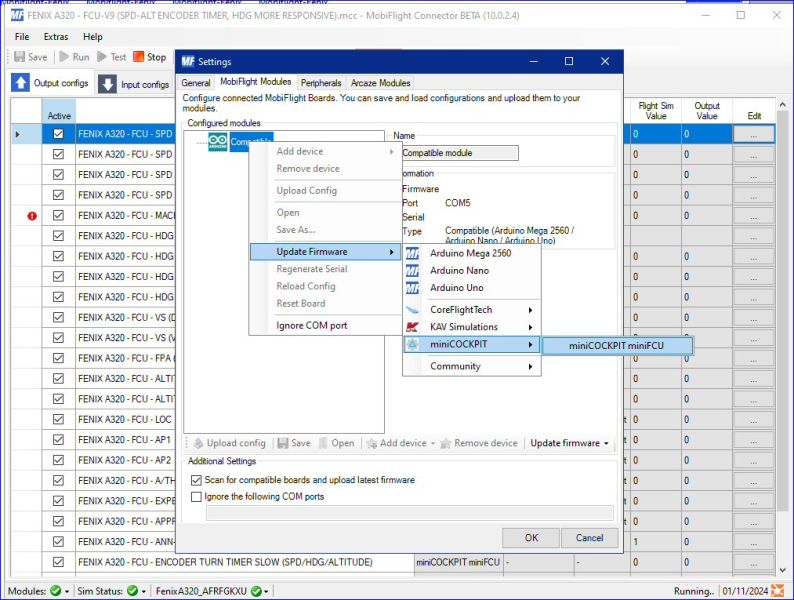Click the Save disk icon in Settings toolbar
Viewport: 794px width, 600px height.
pos(283,443)
